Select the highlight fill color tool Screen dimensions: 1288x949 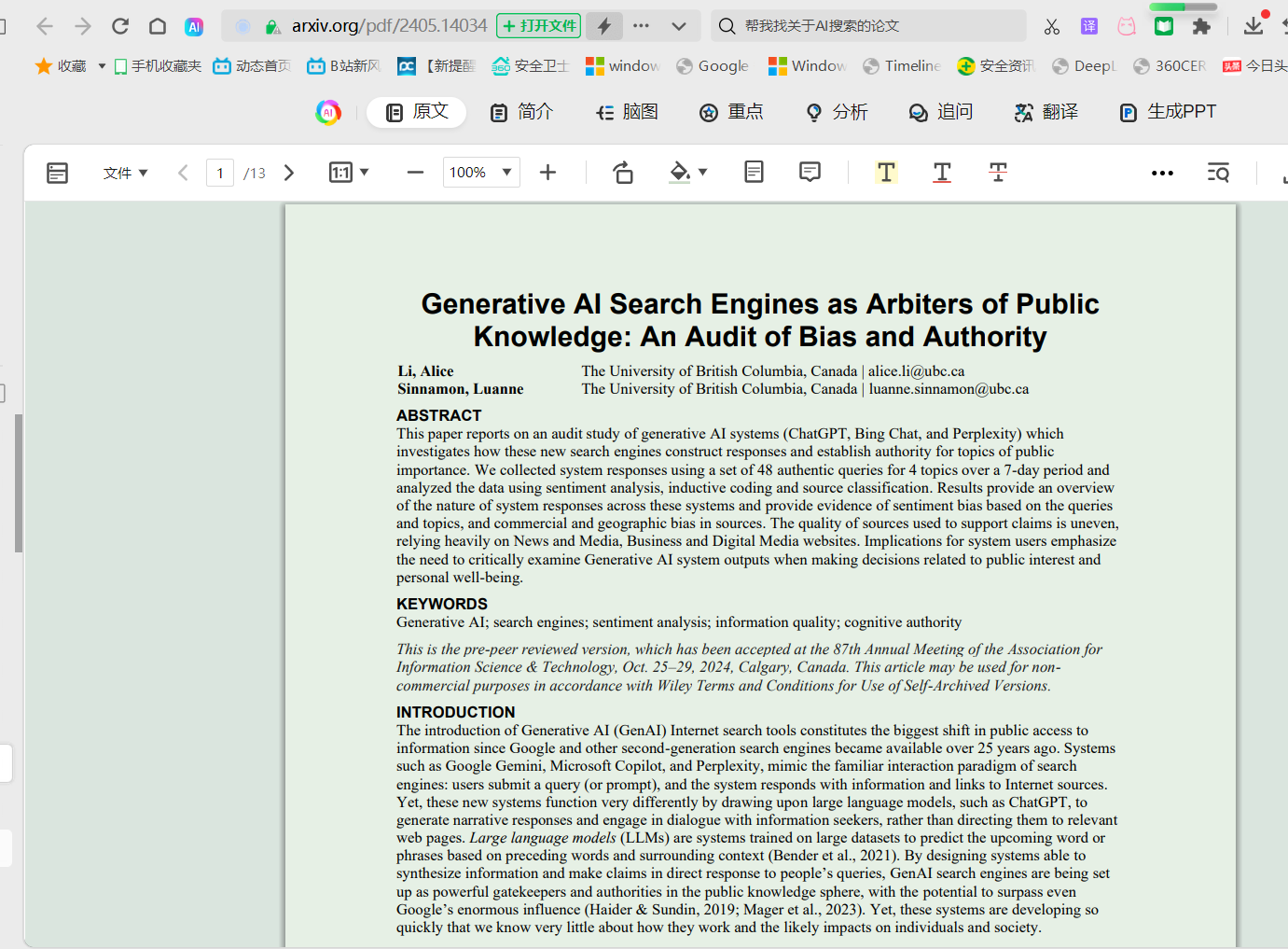pos(680,173)
